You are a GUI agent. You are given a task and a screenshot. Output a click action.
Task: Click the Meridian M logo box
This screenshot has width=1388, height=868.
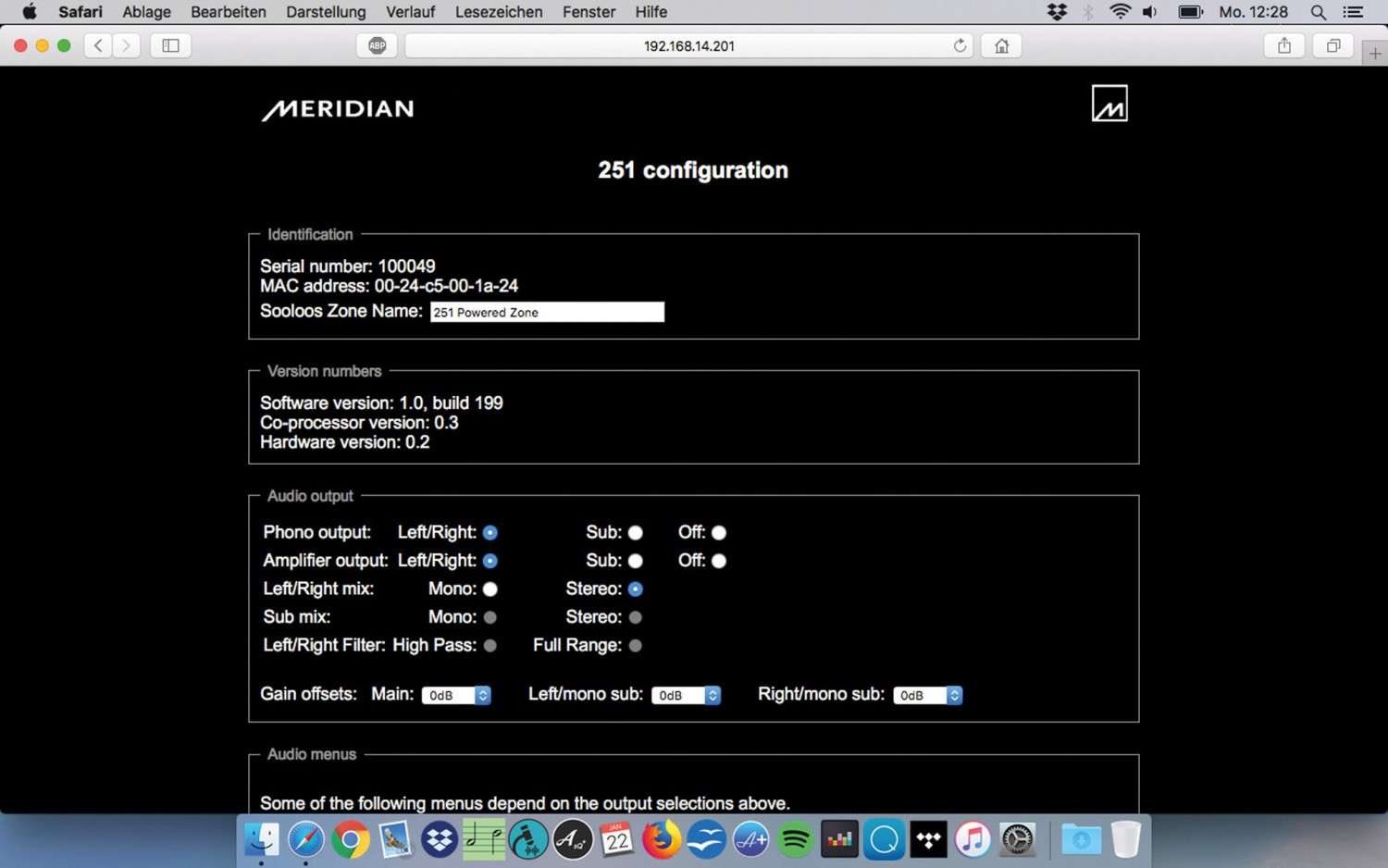coord(1109,104)
